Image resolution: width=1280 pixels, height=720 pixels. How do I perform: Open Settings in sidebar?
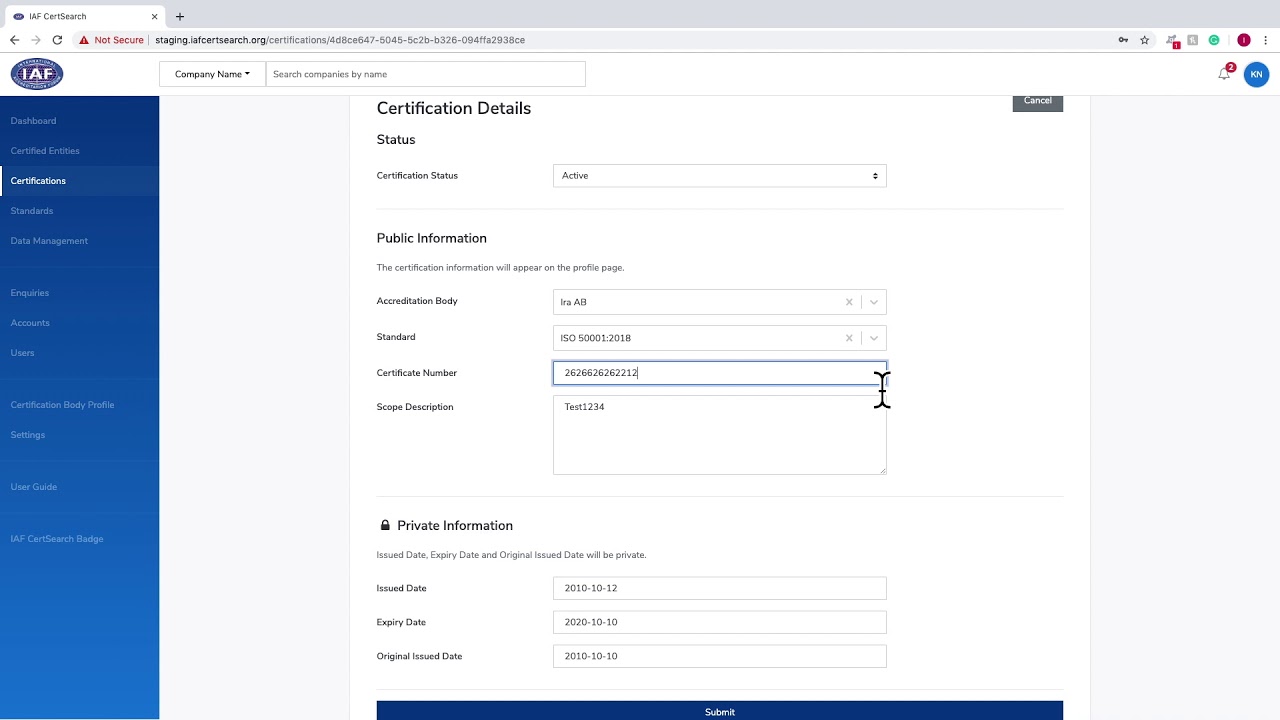click(28, 435)
